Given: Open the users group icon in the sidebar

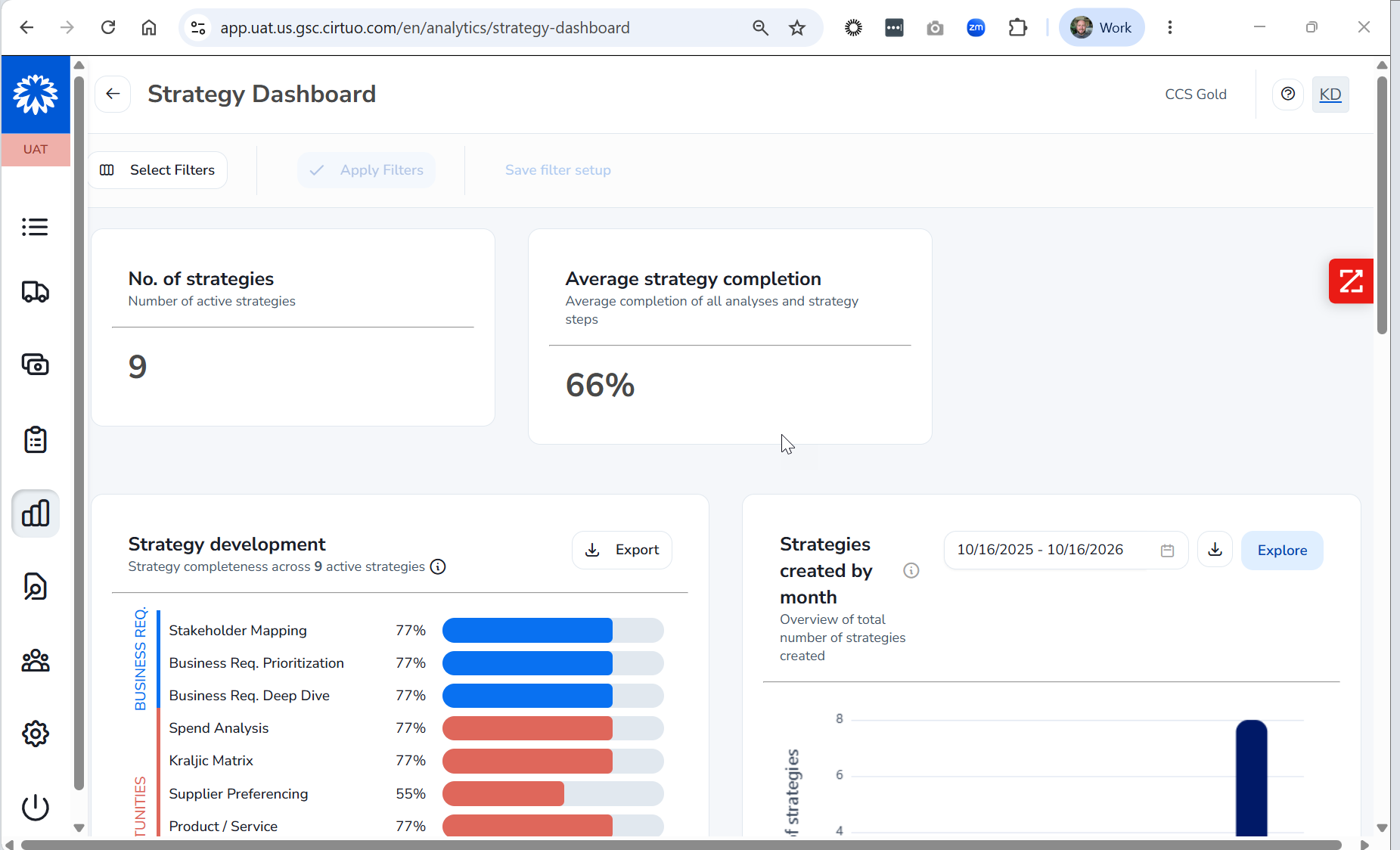Looking at the screenshot, I should click(35, 661).
